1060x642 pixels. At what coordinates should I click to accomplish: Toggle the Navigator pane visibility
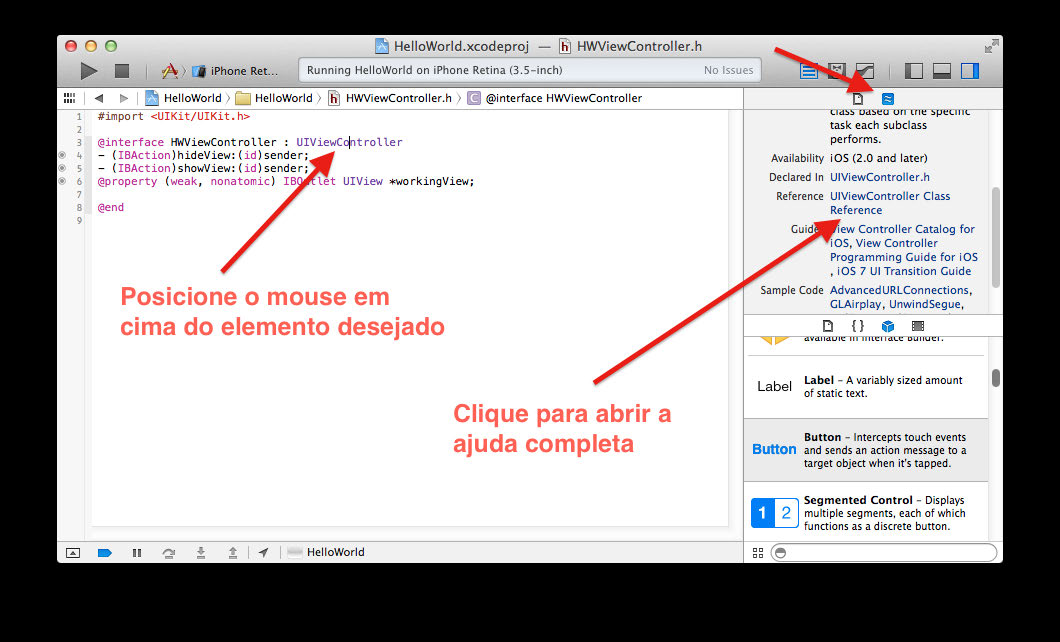[x=913, y=71]
